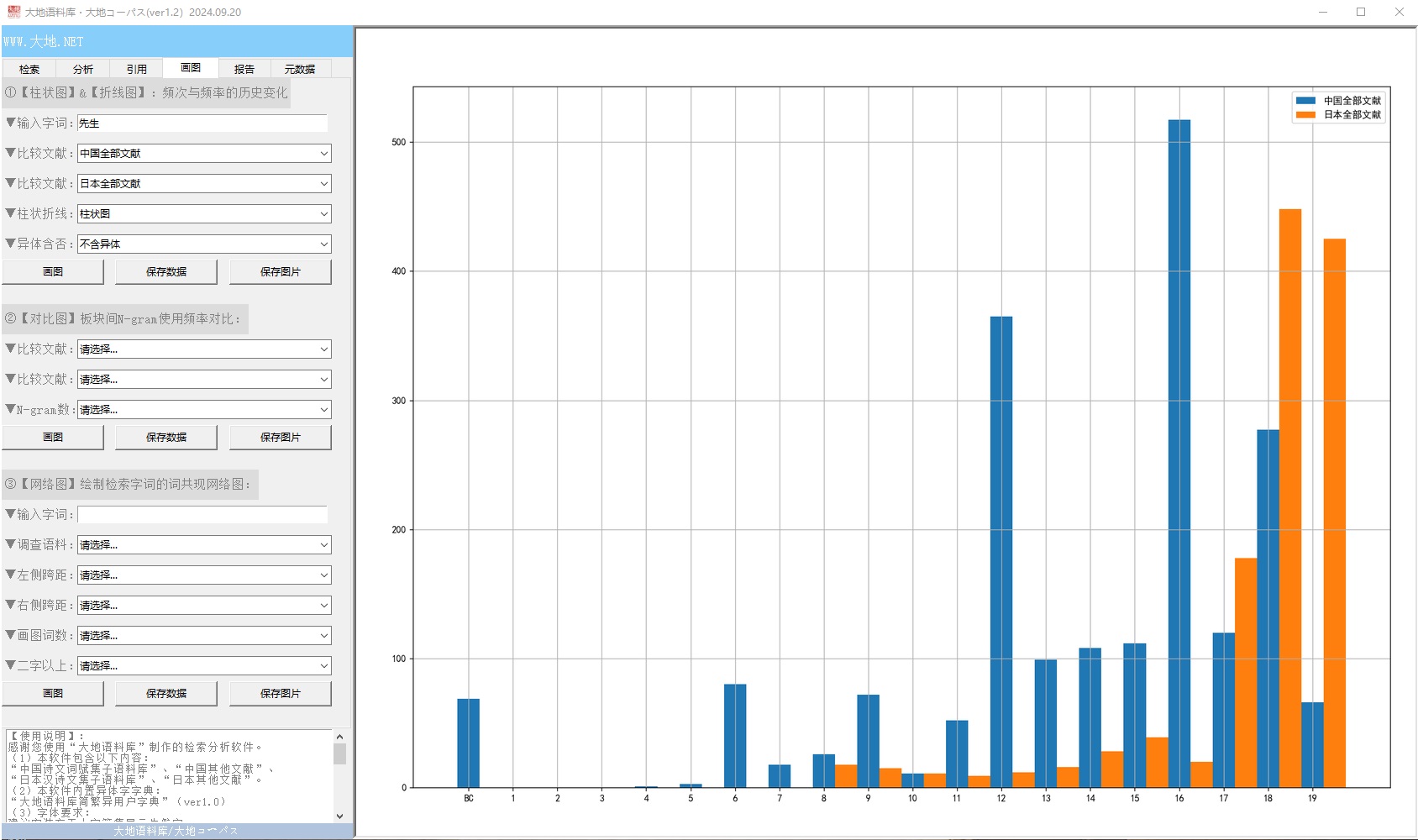The width and height of the screenshot is (1418, 840).
Task: Open the 调查语料 dropdown
Action: click(x=204, y=544)
